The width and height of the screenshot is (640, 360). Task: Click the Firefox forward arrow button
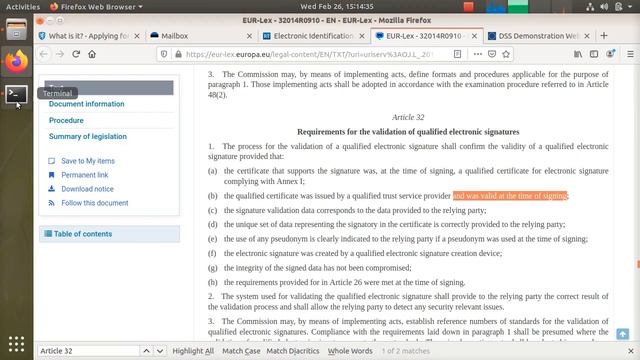pos(60,54)
